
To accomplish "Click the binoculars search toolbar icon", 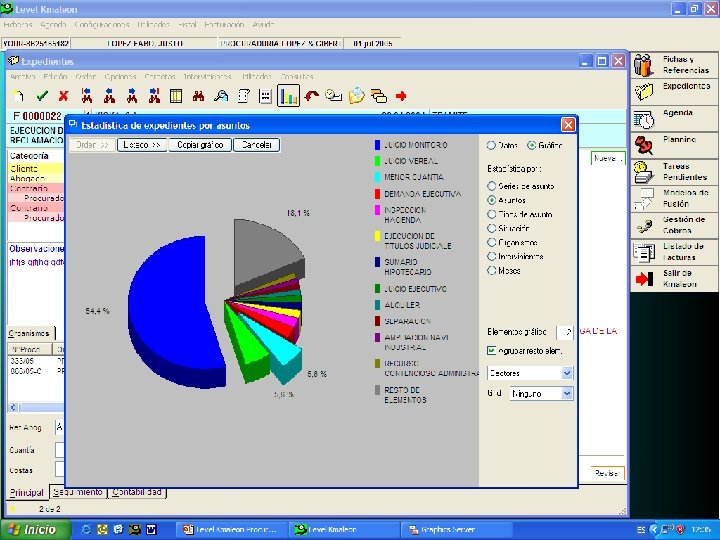I will tap(198, 96).
